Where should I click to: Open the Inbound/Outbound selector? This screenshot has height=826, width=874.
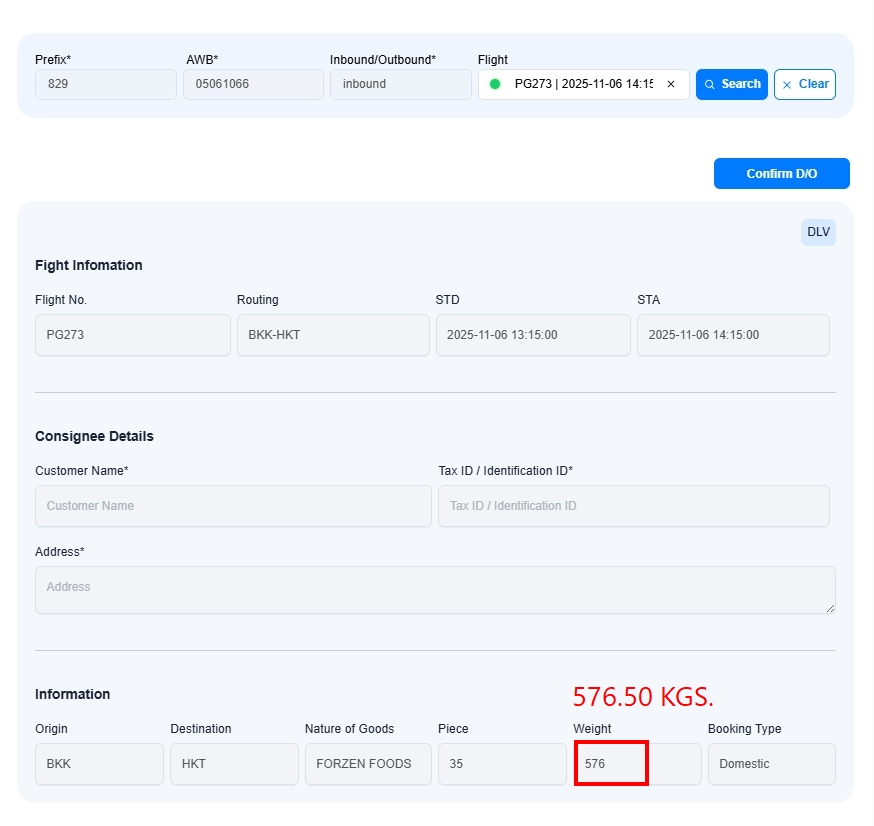(x=400, y=84)
